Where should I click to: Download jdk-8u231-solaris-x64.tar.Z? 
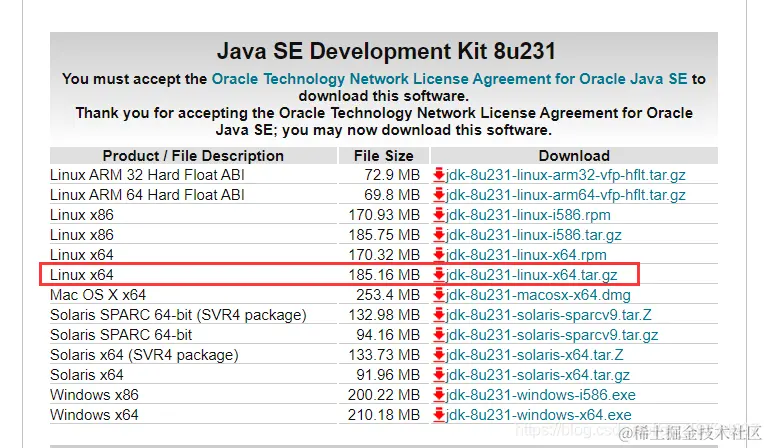pos(534,355)
